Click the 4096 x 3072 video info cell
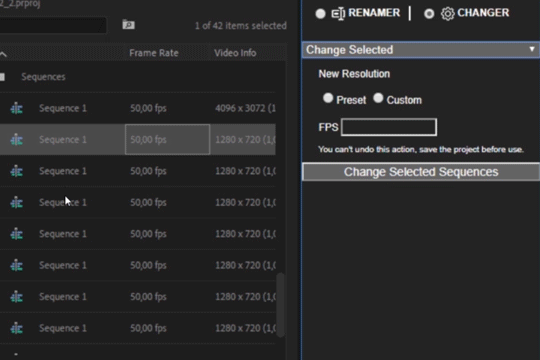540x360 pixels. [x=245, y=109]
